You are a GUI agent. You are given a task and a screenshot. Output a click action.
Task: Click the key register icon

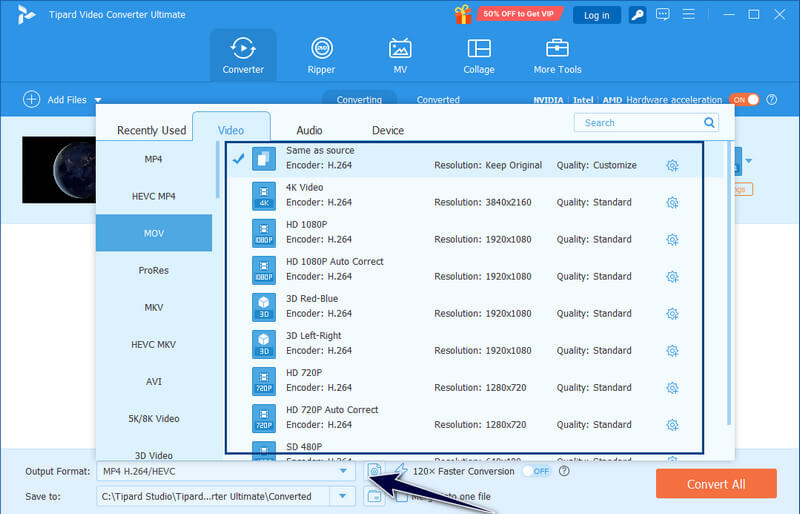[x=637, y=15]
